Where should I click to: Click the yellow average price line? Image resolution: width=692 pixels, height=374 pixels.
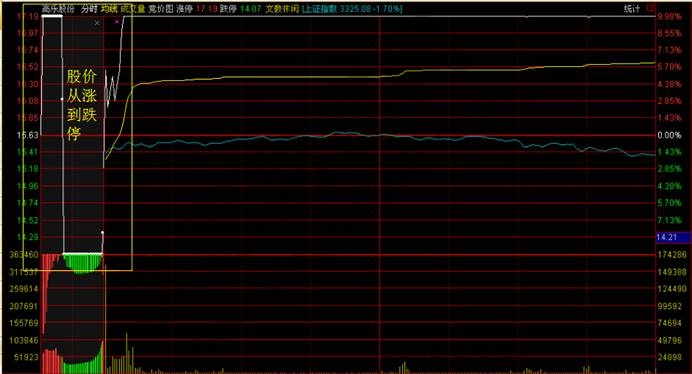pyautogui.click(x=309, y=77)
